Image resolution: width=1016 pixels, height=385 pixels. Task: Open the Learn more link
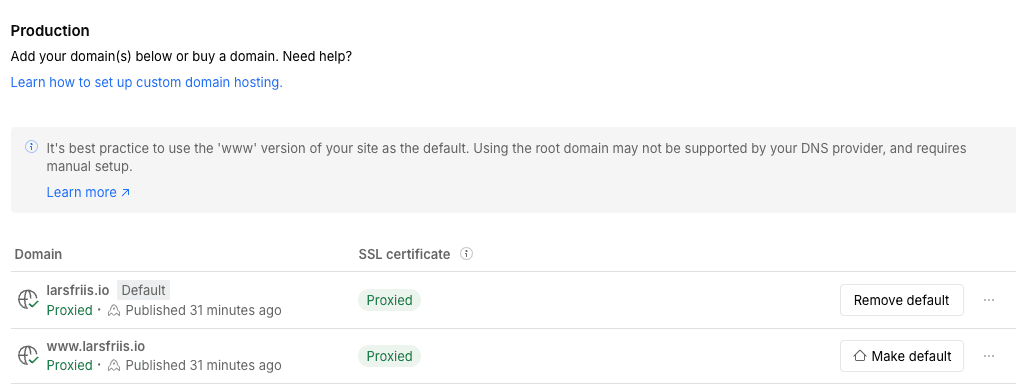(88, 192)
